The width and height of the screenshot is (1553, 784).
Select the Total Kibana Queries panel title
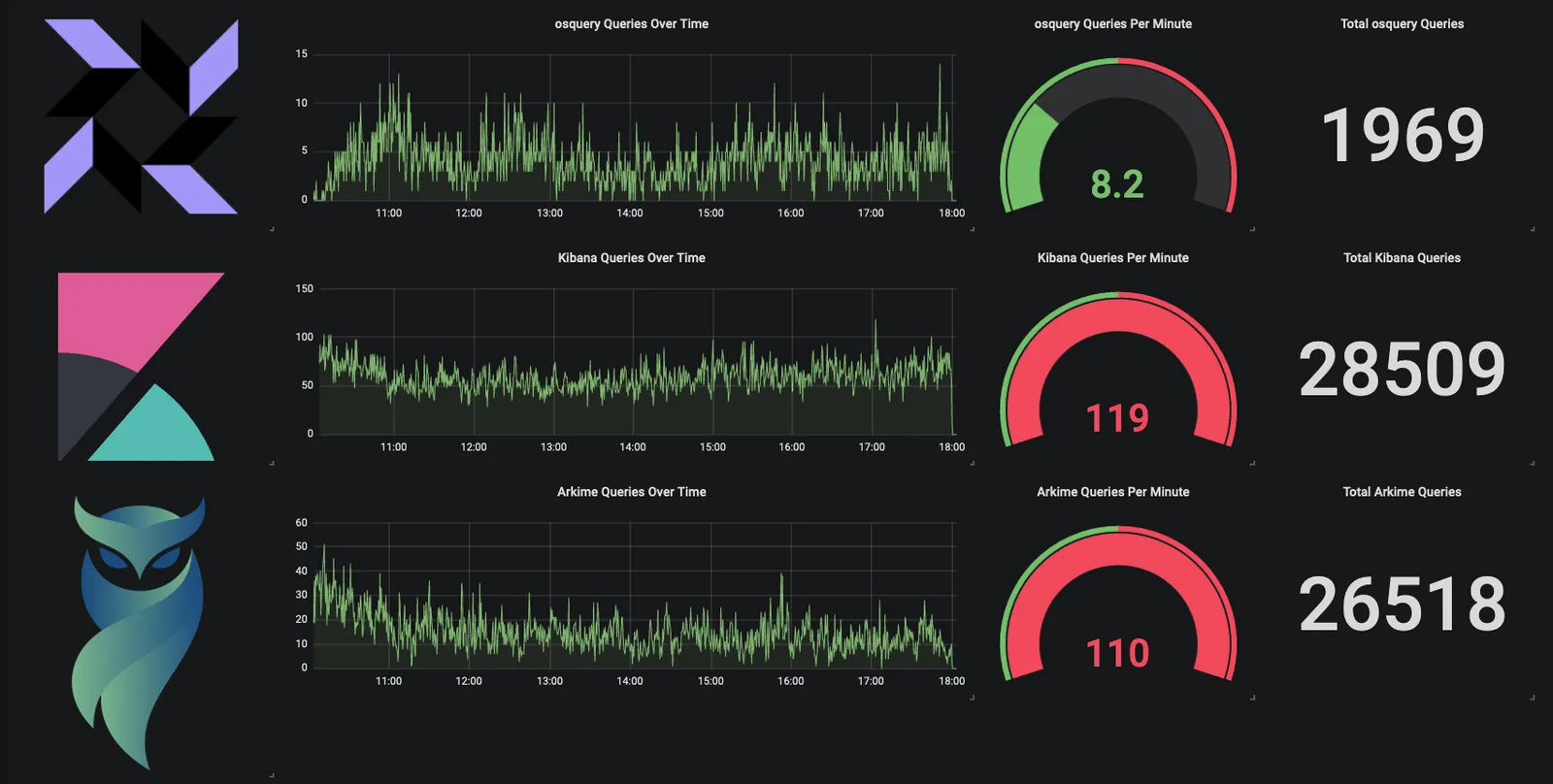[1403, 258]
